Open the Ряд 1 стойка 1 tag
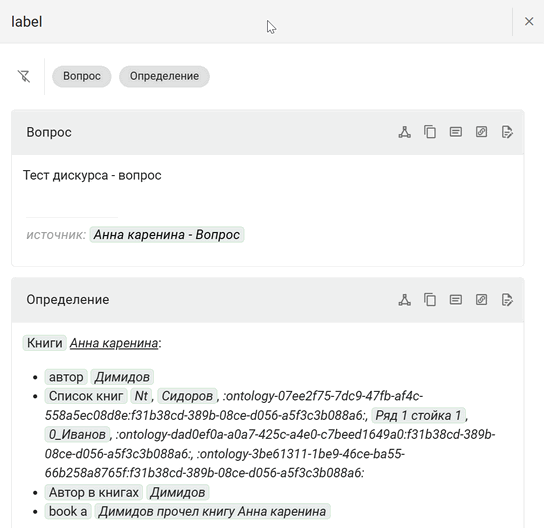The image size is (544, 528). [418, 415]
